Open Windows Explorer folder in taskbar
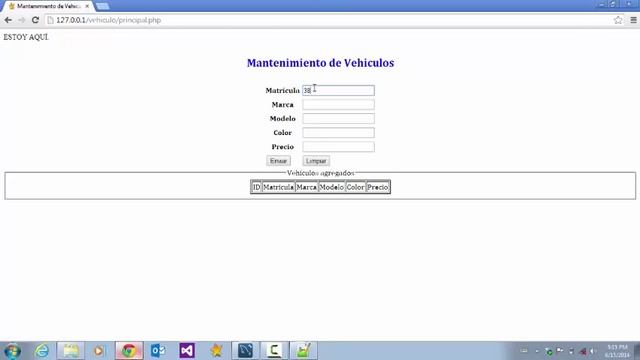This screenshot has height=360, width=640. [71, 351]
